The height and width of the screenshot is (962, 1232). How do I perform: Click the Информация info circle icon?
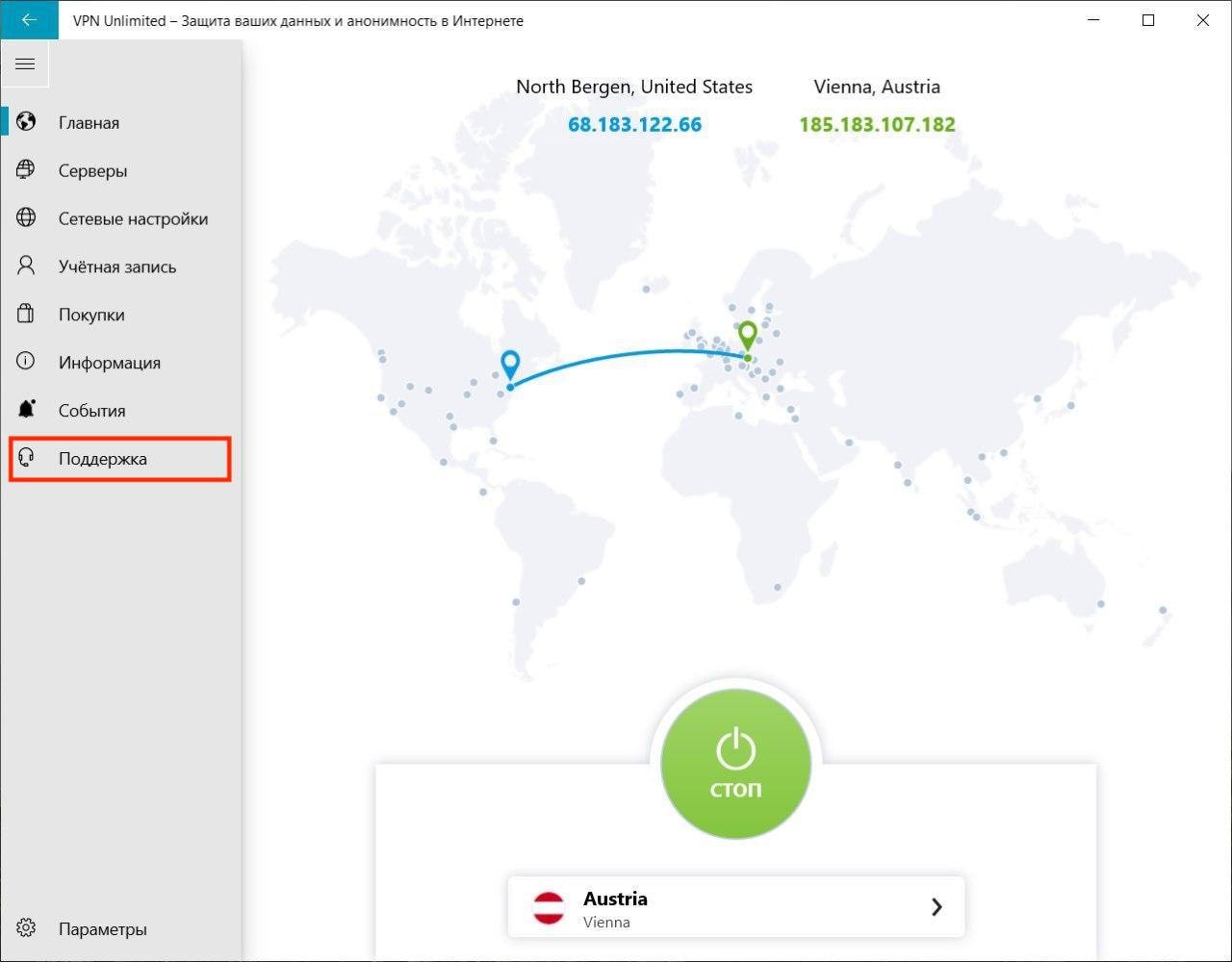[x=26, y=362]
